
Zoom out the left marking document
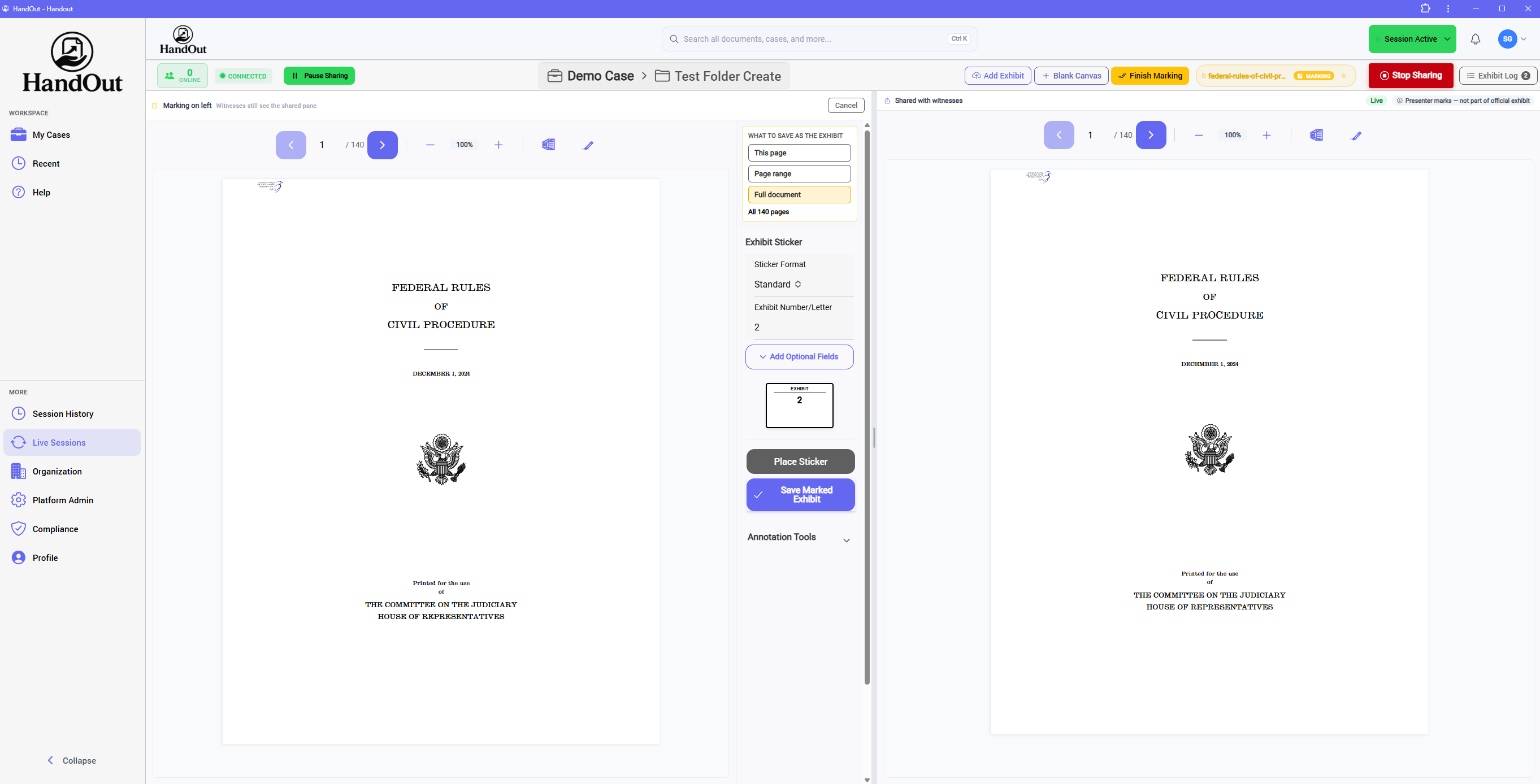pos(430,145)
